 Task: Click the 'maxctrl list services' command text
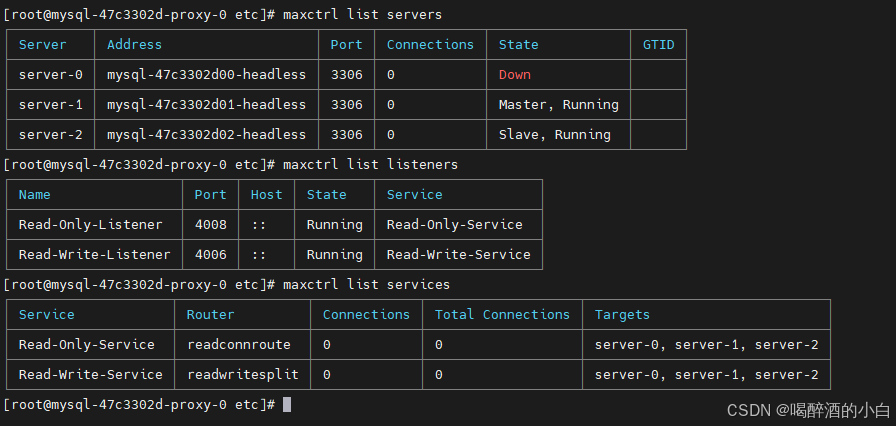click(x=366, y=285)
